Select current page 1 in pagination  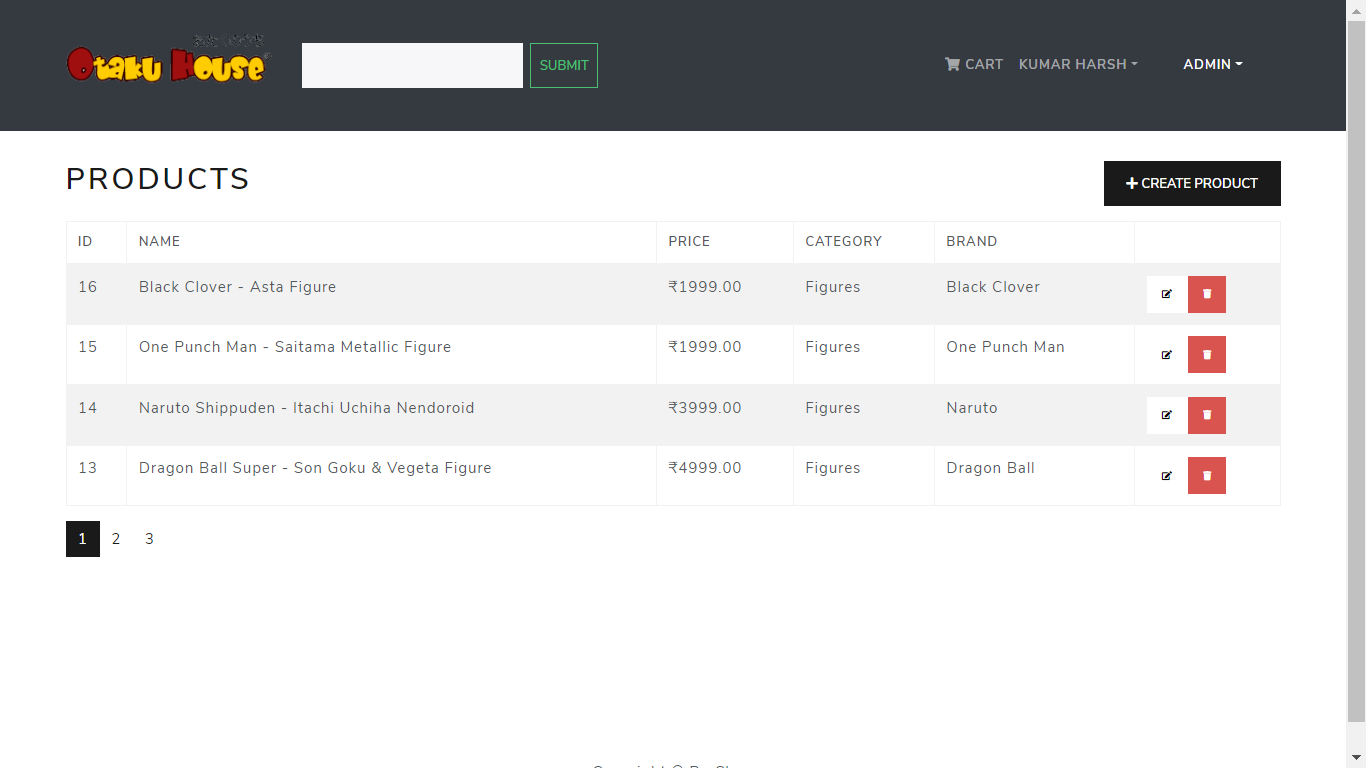tap(83, 539)
